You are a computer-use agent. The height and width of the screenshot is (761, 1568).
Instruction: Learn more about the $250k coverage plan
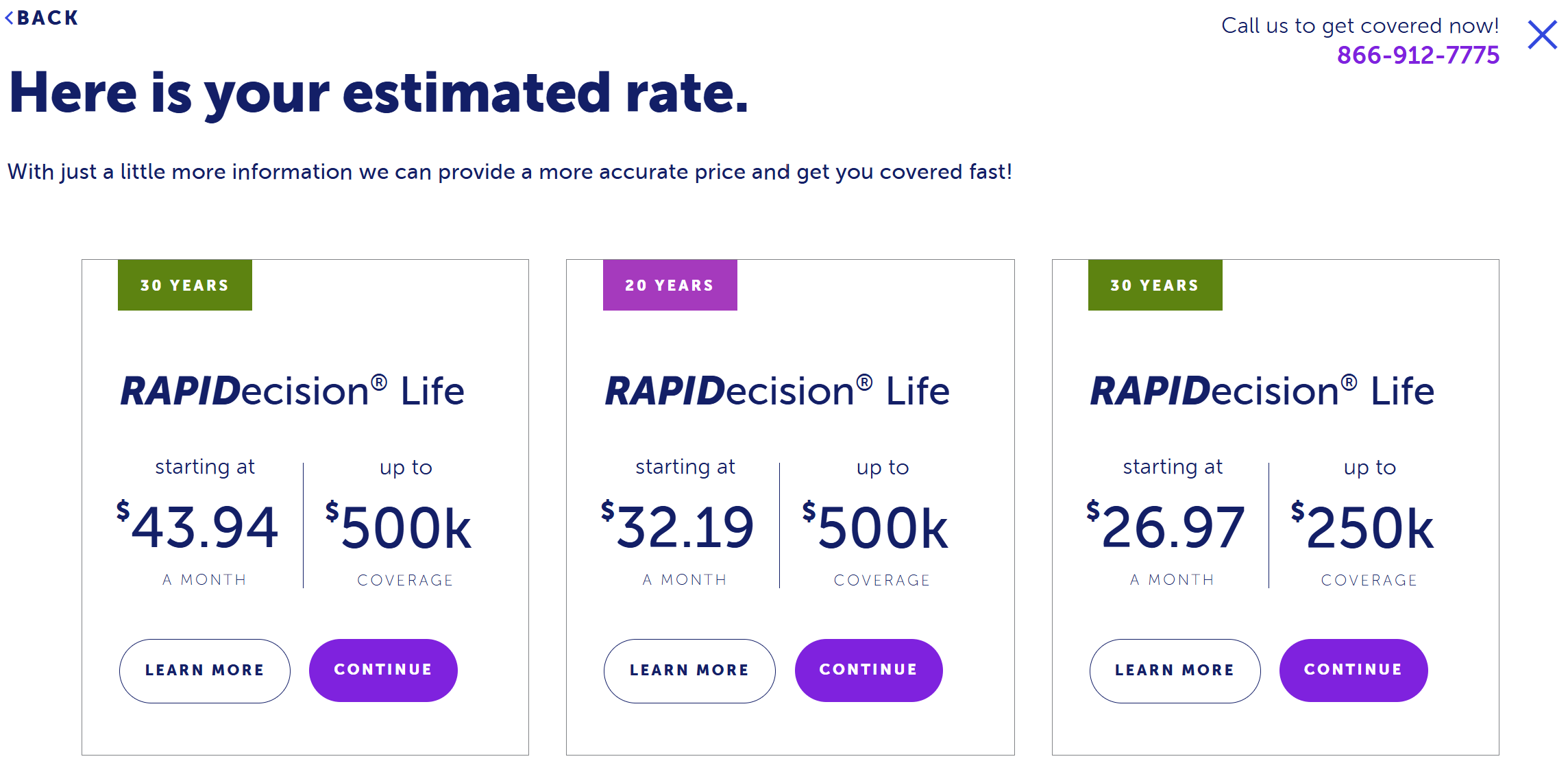point(1174,671)
